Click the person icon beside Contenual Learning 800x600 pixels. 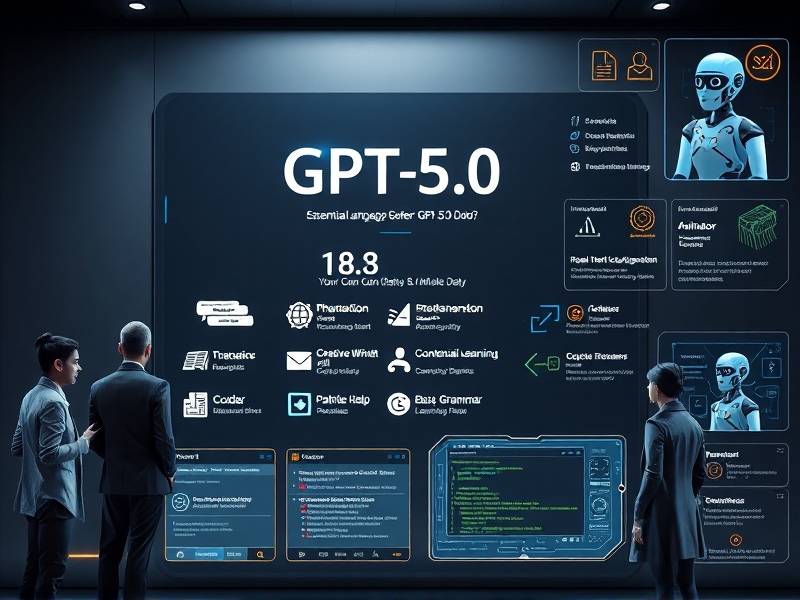coord(399,360)
